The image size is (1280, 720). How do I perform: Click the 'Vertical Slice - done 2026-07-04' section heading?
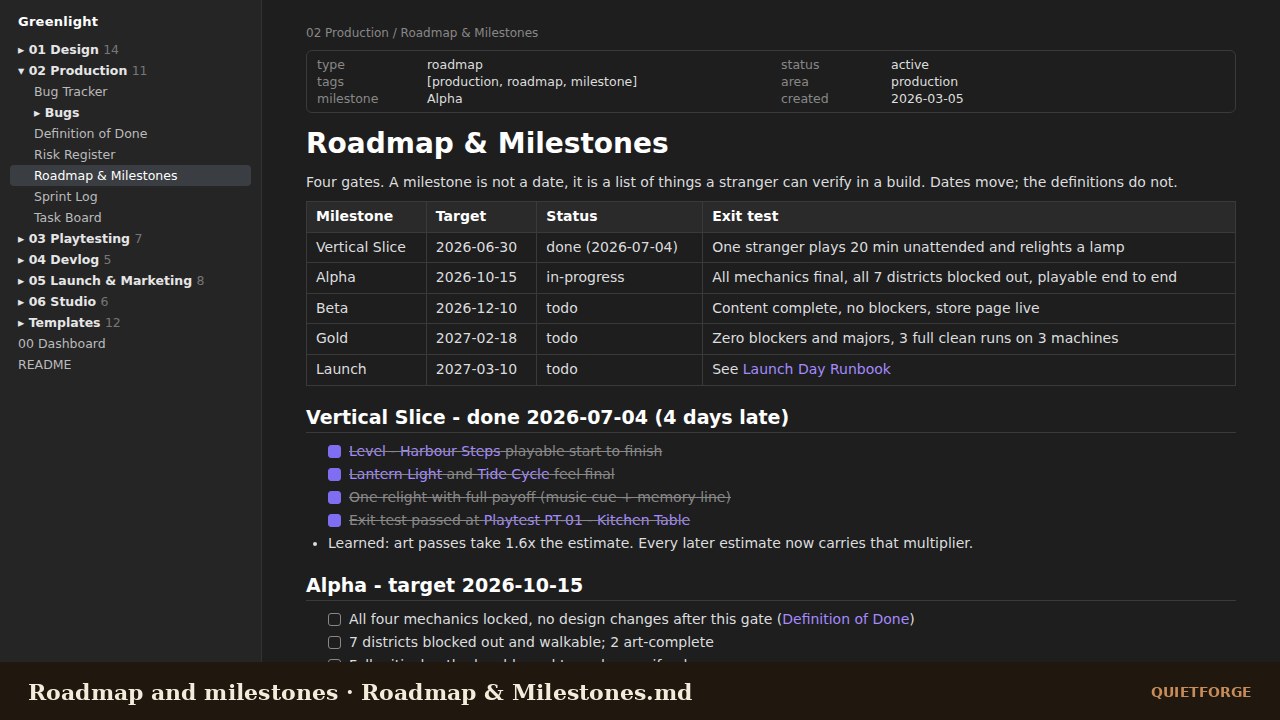tap(547, 417)
